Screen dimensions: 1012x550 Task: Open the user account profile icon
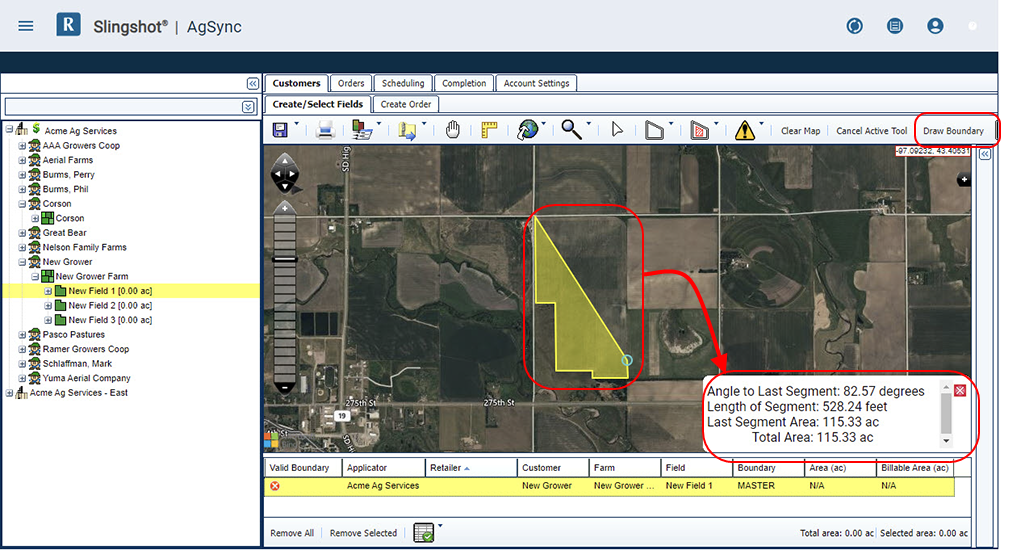click(935, 26)
